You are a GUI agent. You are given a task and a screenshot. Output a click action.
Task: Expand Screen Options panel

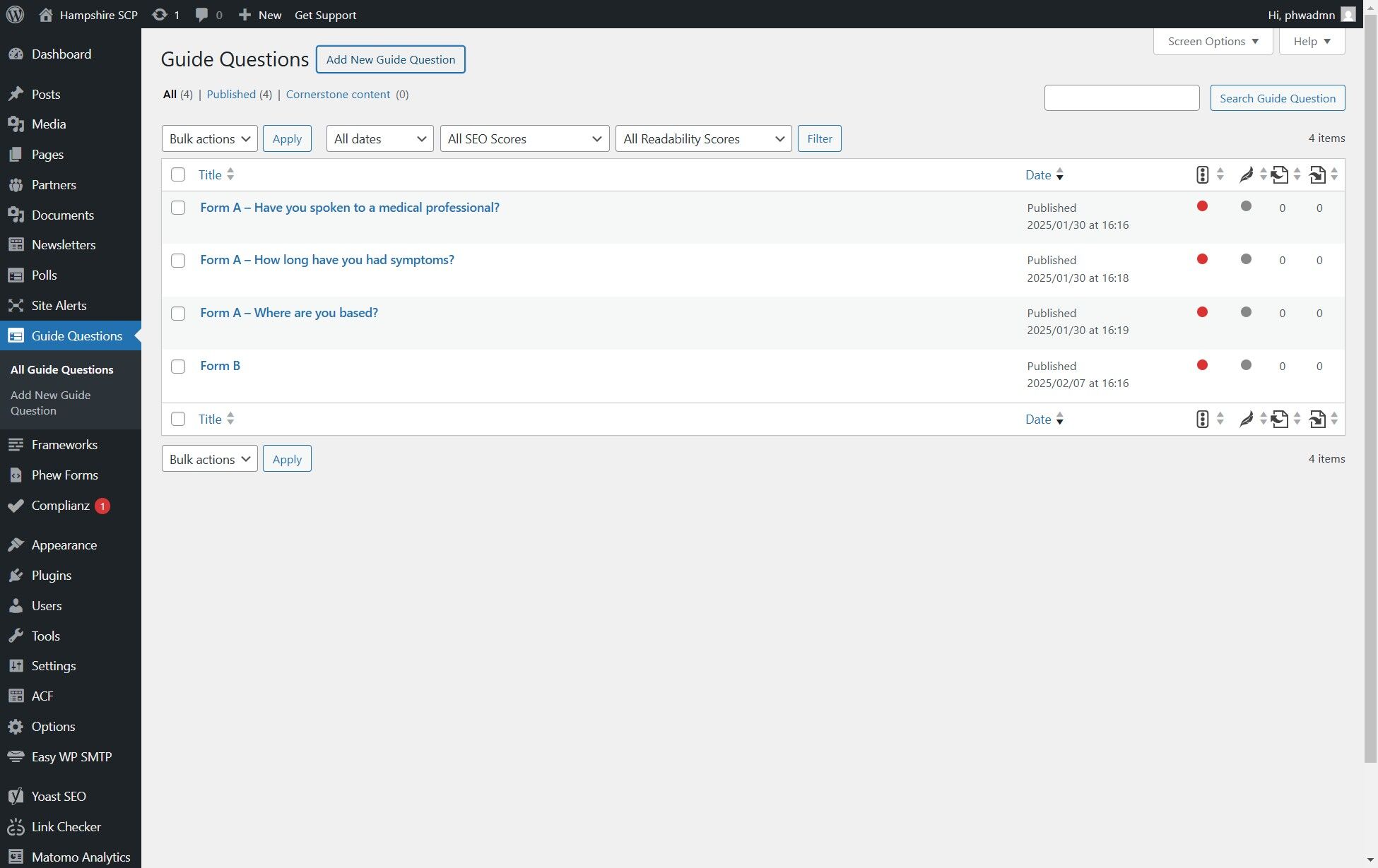click(1213, 41)
